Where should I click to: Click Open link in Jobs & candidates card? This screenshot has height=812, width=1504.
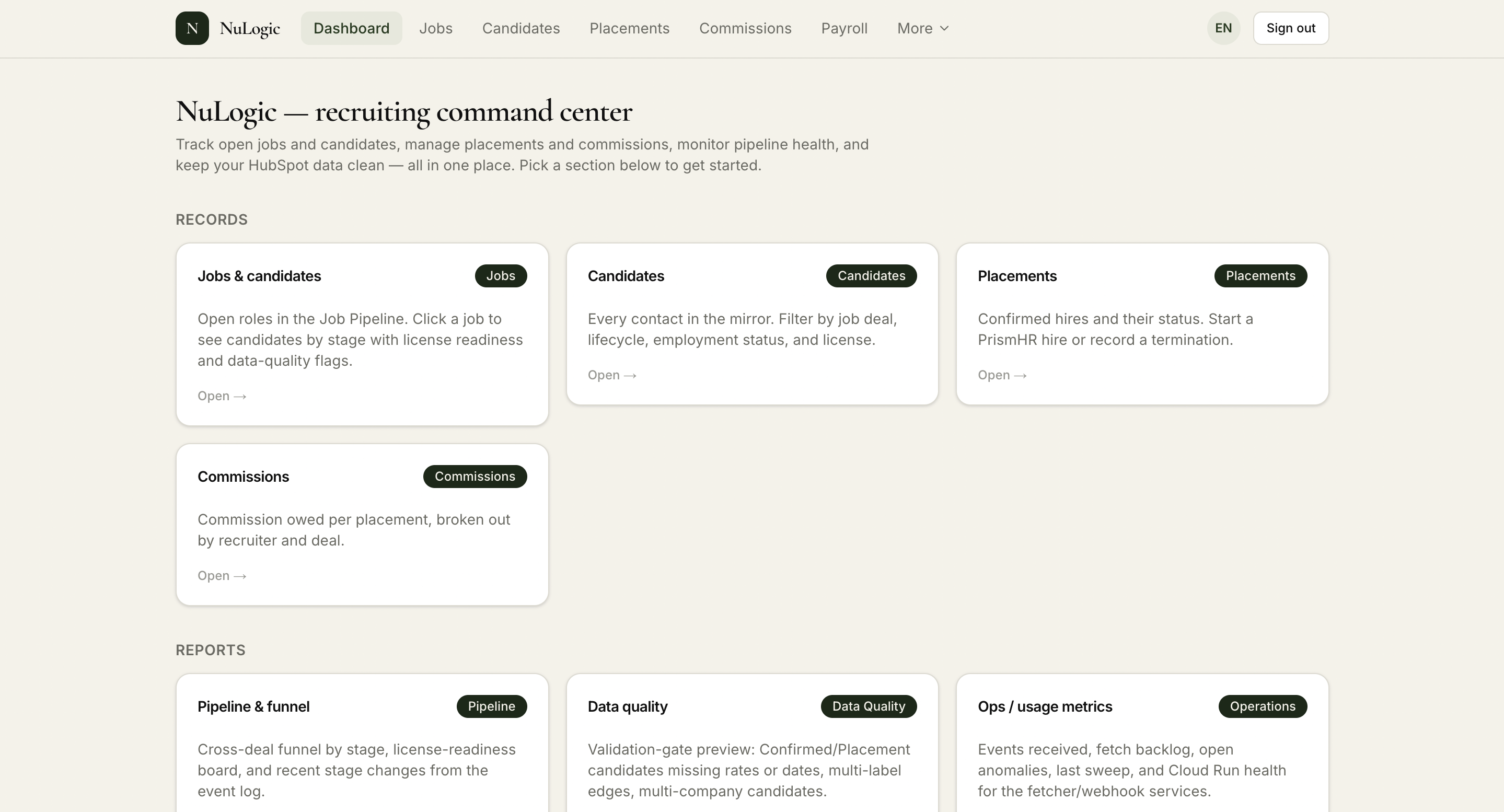point(222,396)
